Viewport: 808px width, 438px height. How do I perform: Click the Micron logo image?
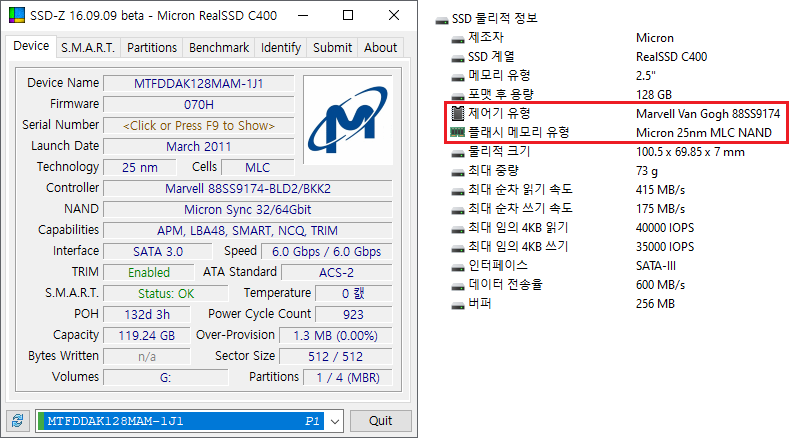tap(348, 120)
